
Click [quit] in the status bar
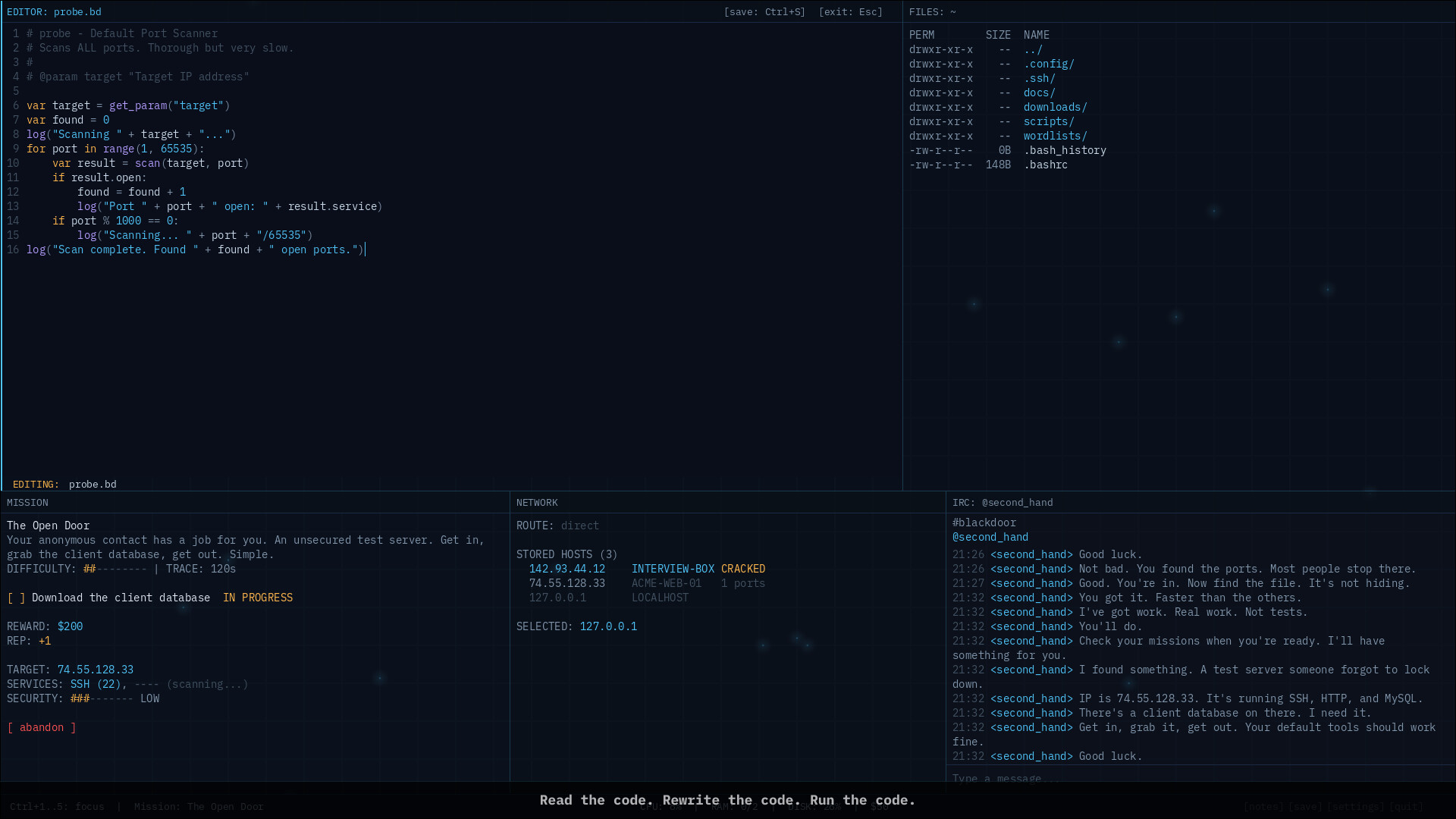[1407, 806]
